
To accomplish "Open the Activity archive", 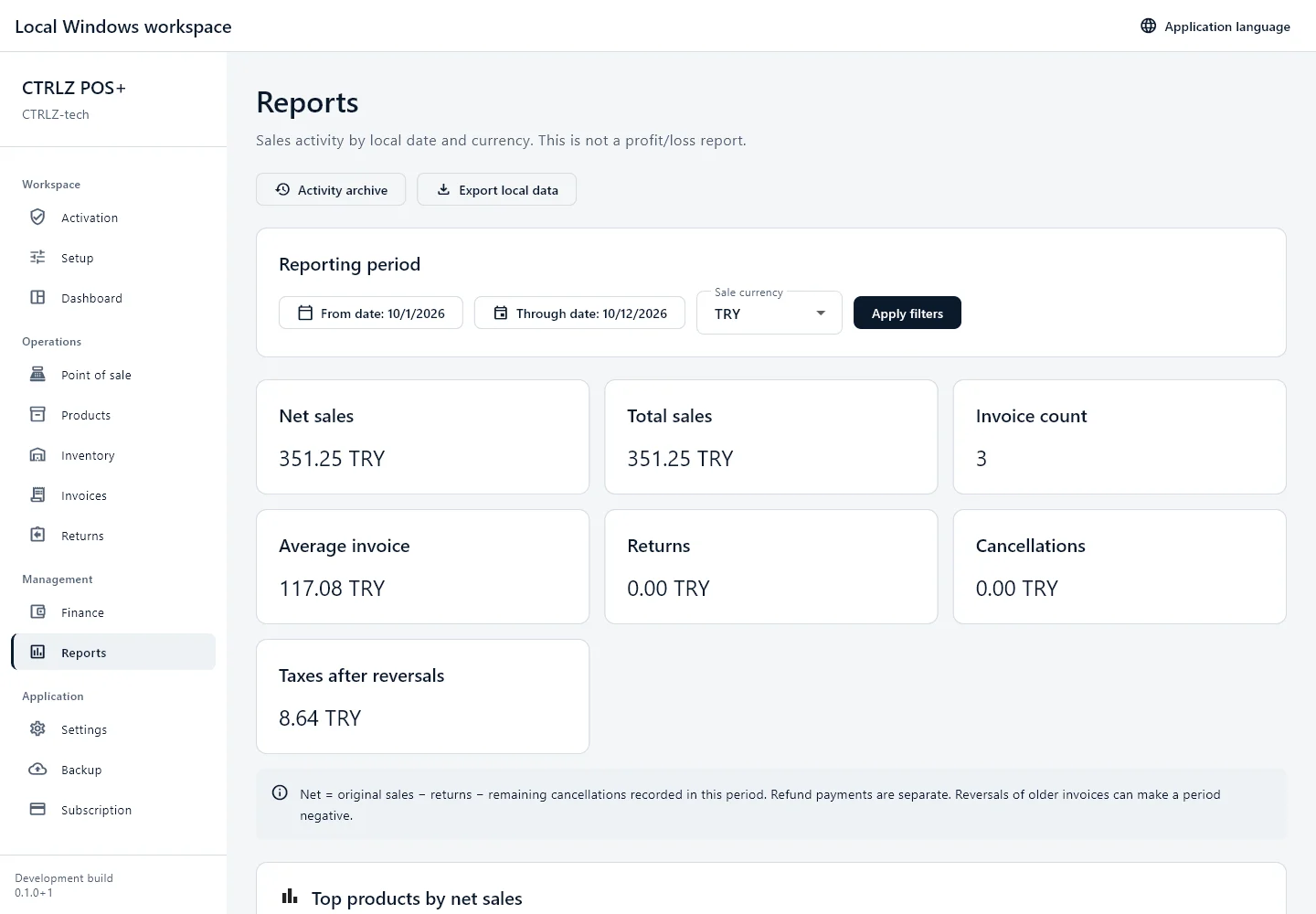I will pos(331,190).
